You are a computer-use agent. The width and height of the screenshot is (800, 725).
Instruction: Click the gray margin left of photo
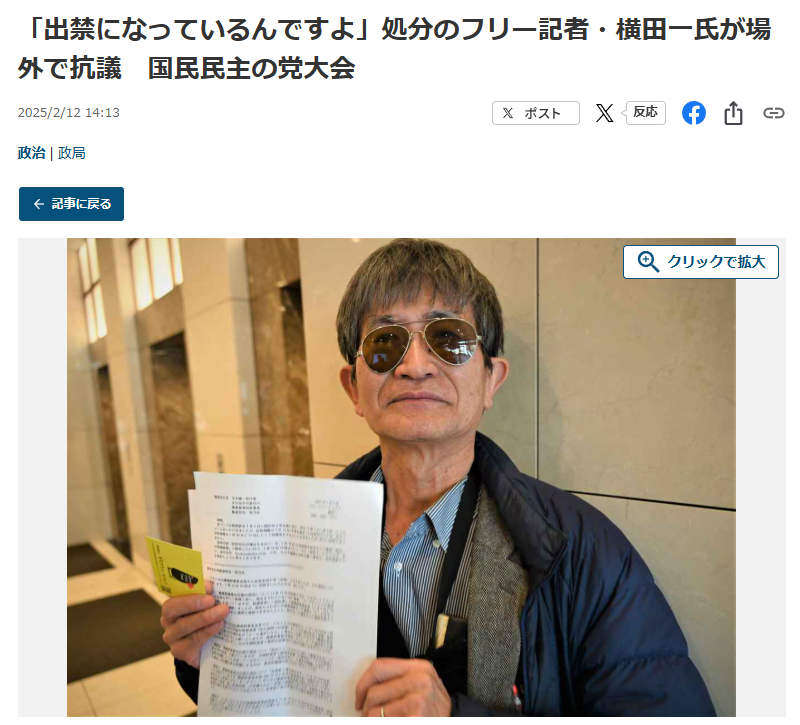(x=42, y=477)
